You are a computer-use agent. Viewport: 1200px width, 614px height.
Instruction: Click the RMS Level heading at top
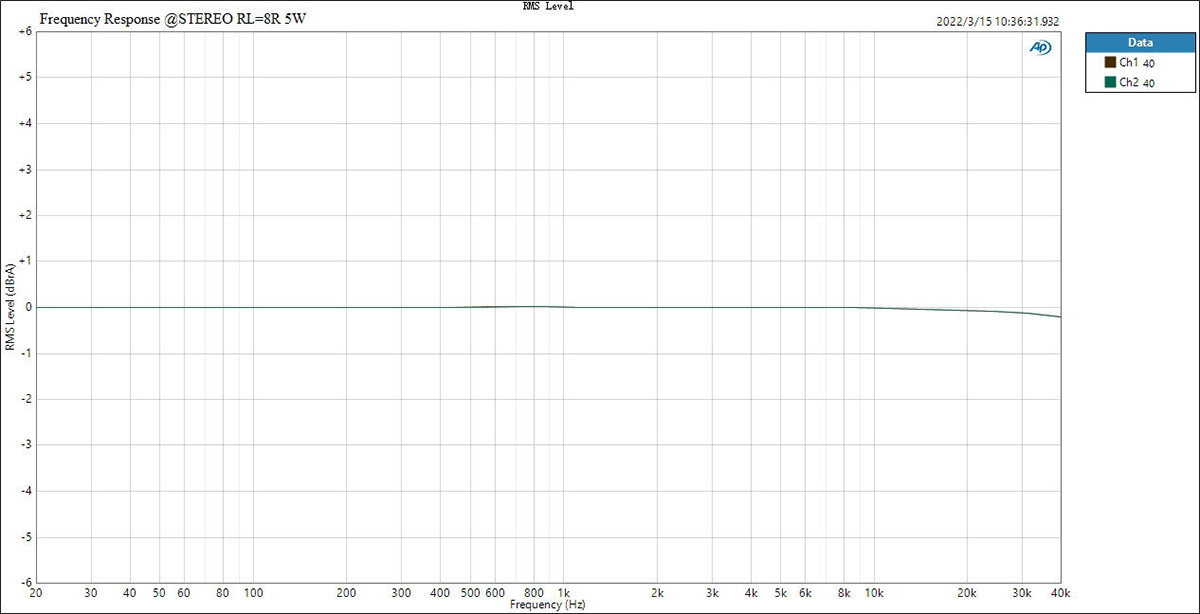click(x=548, y=6)
